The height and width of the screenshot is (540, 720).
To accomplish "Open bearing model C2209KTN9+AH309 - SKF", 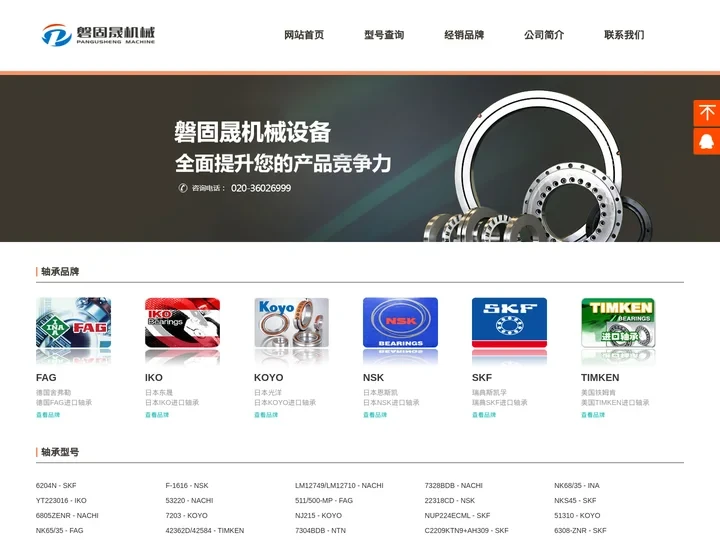I will coord(466,530).
